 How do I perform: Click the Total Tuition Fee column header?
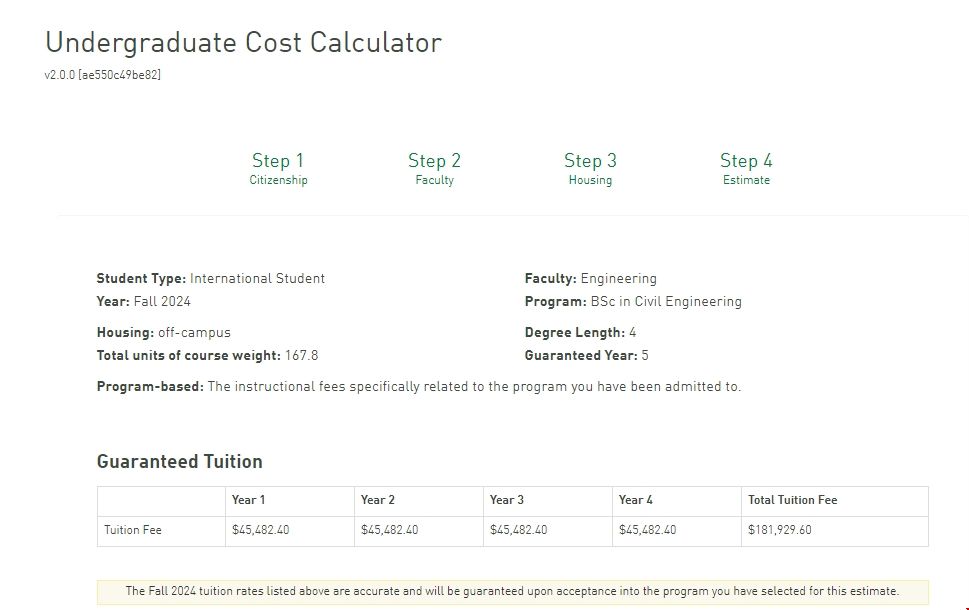(792, 500)
